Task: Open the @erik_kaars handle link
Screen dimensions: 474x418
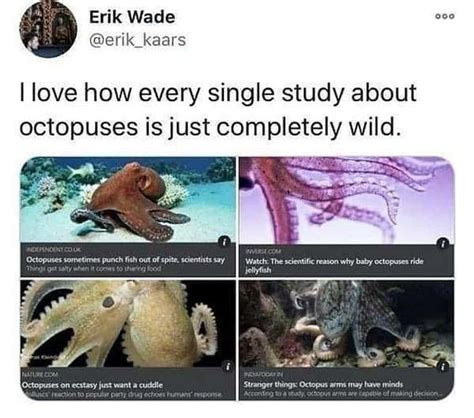Action: [137, 40]
